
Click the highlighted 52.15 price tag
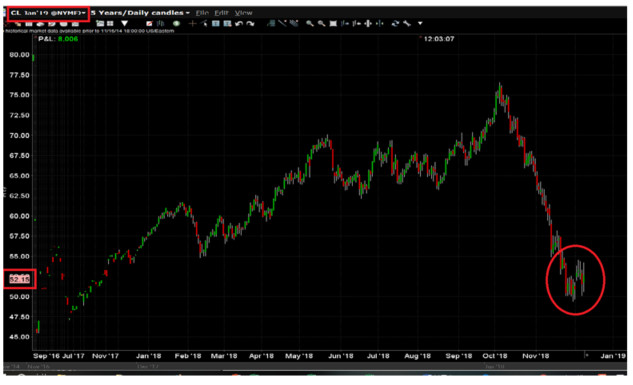point(19,279)
